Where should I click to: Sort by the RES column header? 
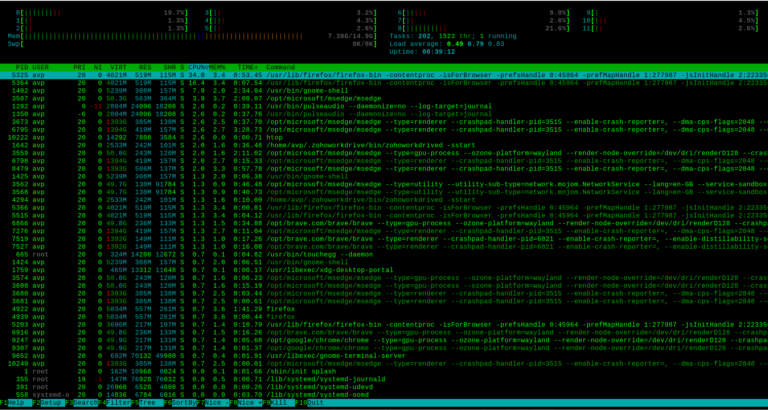coord(145,67)
